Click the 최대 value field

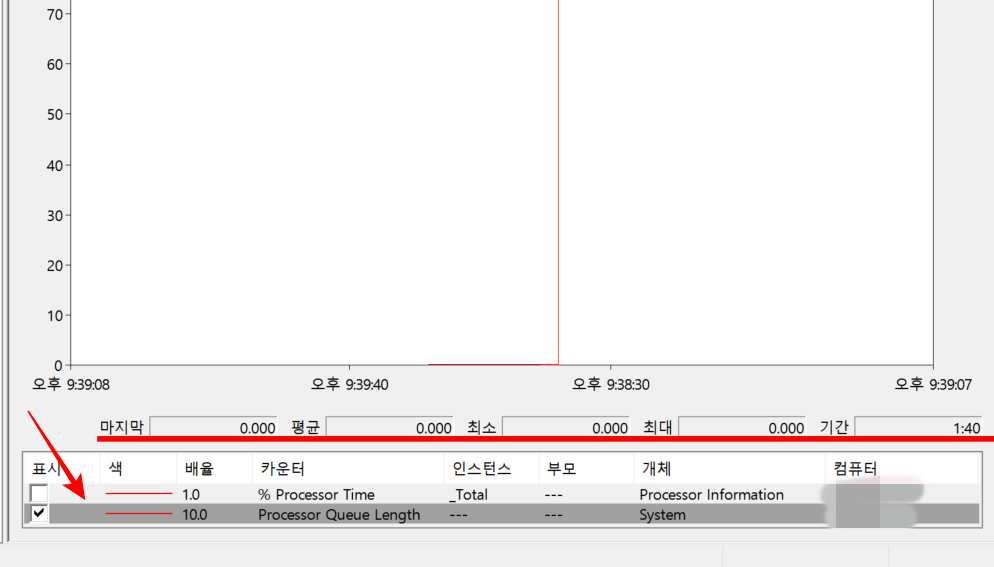pyautogui.click(x=742, y=427)
